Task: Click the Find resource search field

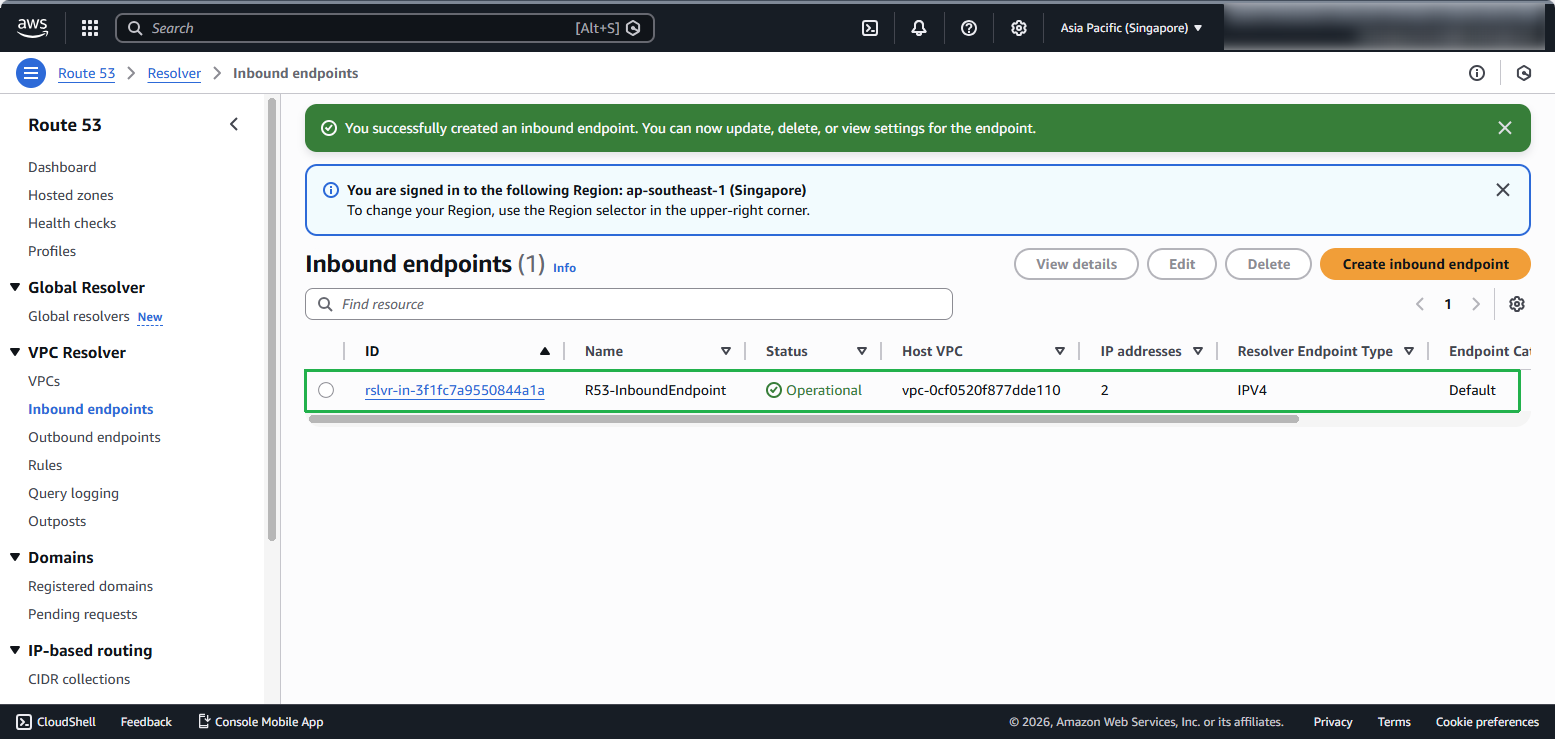Action: pyautogui.click(x=629, y=304)
